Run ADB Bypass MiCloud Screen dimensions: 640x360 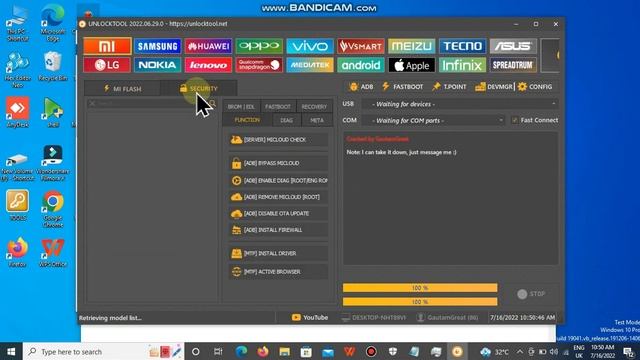tap(278, 163)
